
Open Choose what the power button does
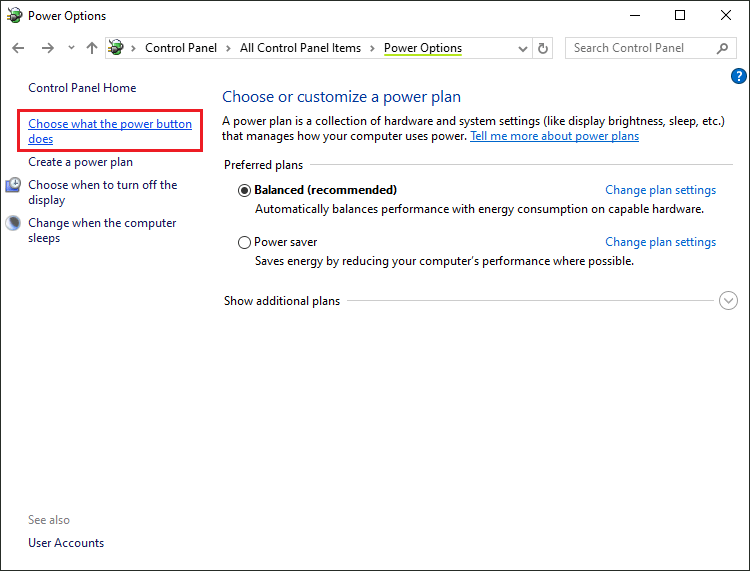[110, 131]
